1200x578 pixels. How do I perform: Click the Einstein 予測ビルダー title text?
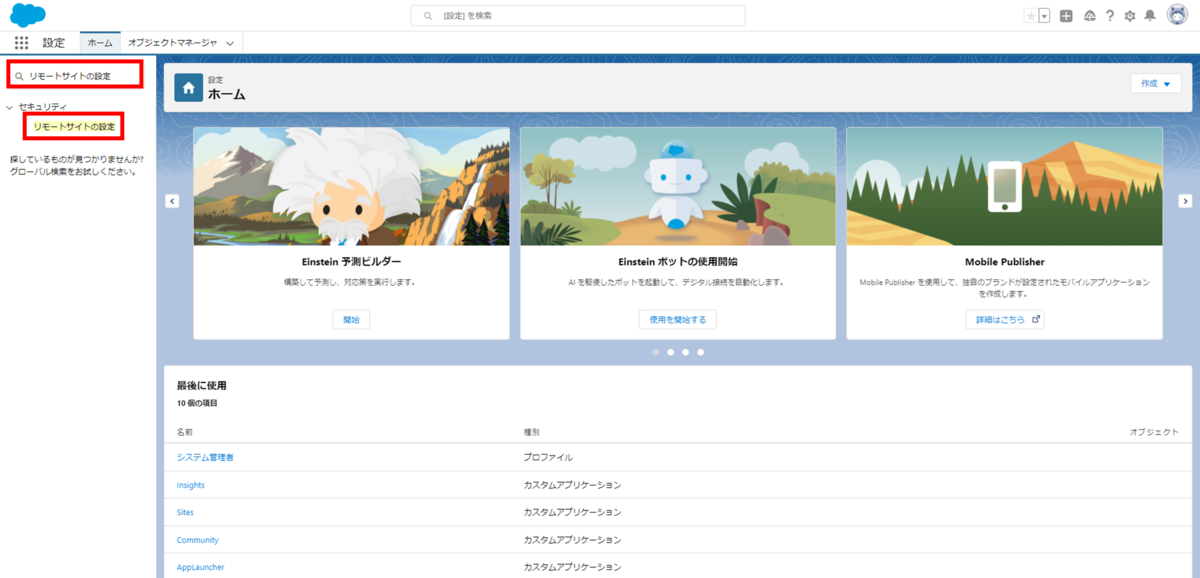[x=351, y=262]
